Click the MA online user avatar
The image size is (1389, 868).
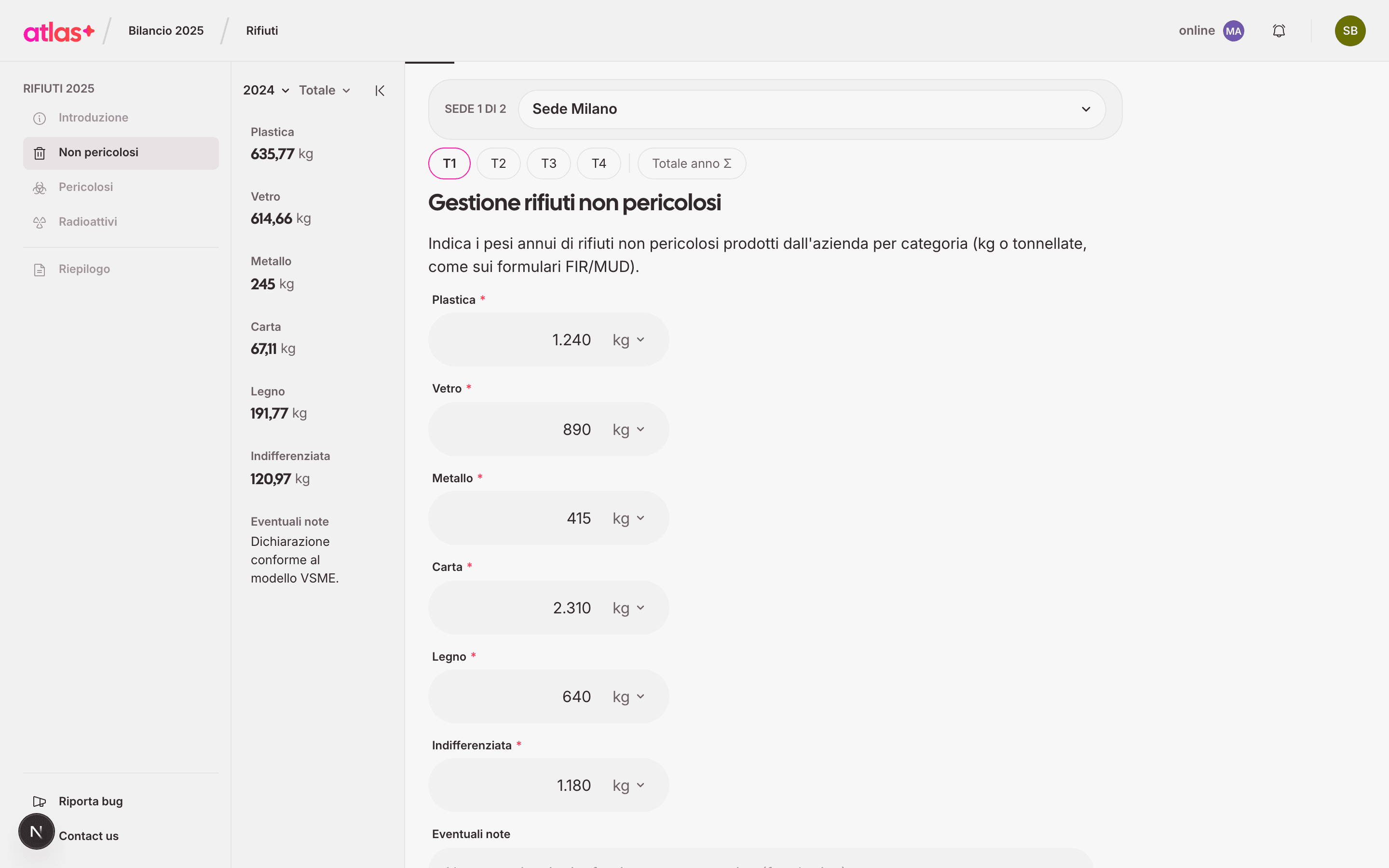(1233, 31)
